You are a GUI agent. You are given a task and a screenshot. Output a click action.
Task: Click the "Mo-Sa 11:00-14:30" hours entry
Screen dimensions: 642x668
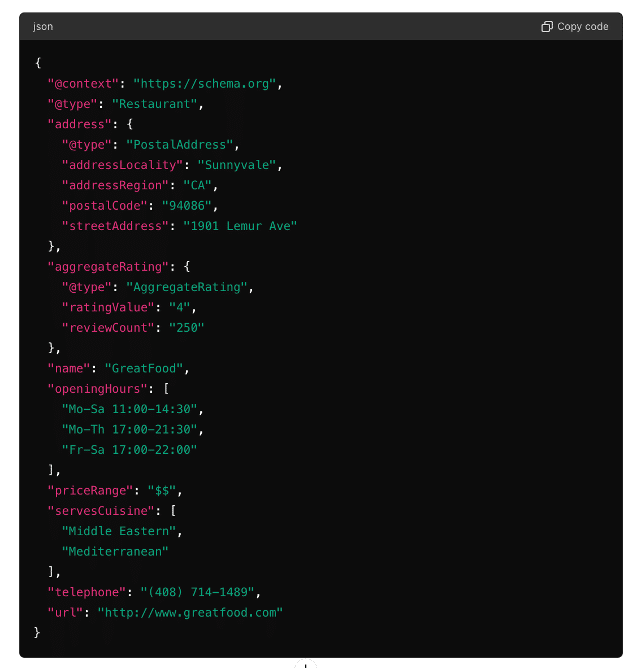click(130, 409)
